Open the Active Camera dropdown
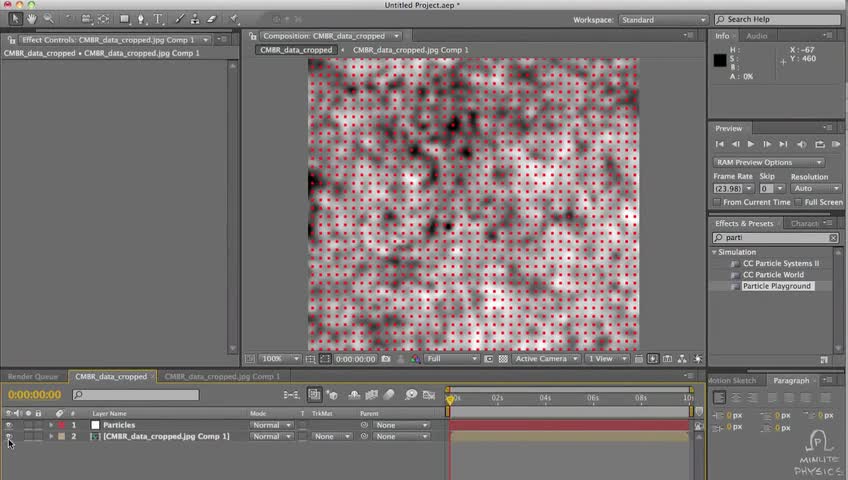 [x=546, y=359]
